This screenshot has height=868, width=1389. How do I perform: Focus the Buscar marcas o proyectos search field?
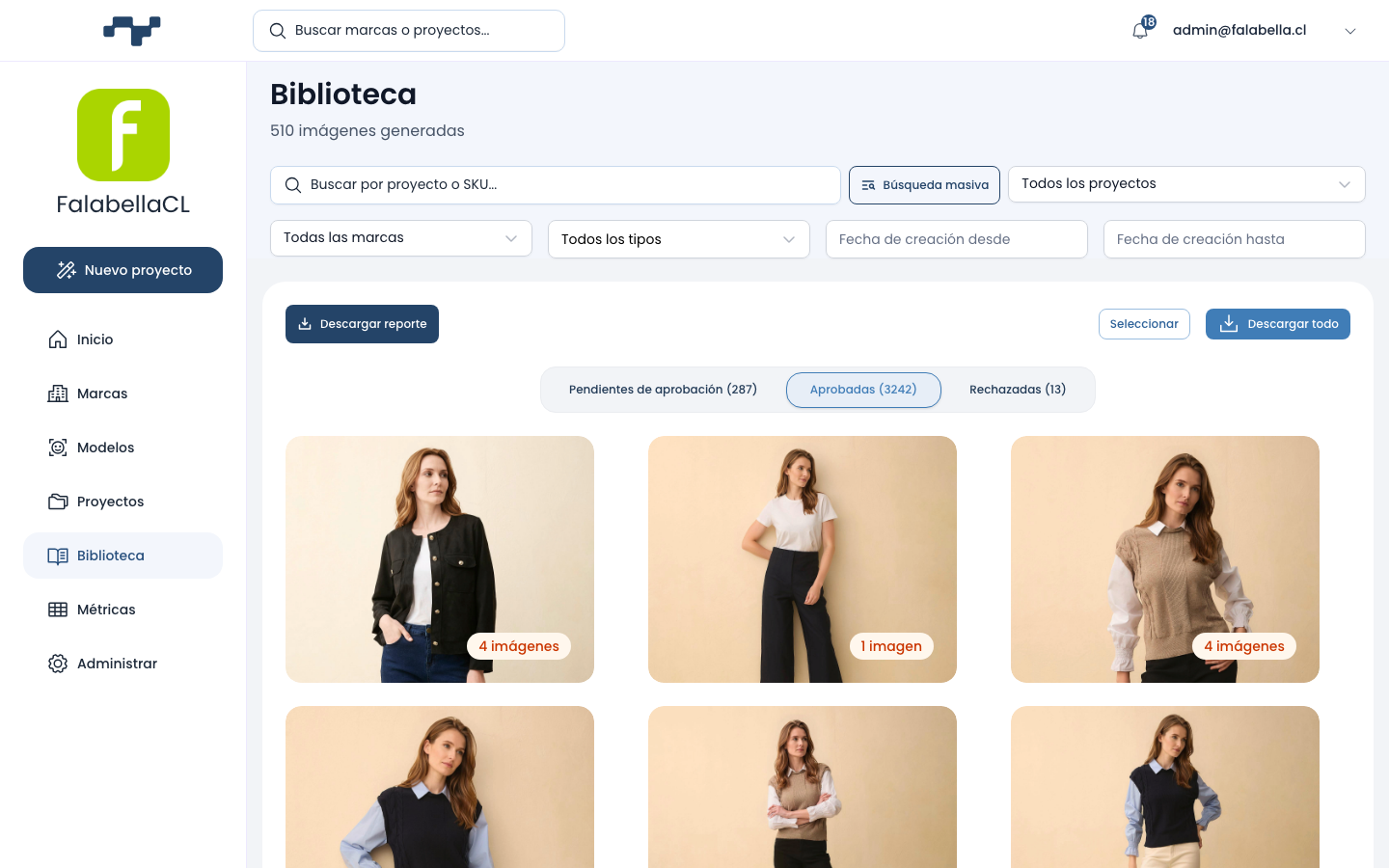click(x=409, y=31)
